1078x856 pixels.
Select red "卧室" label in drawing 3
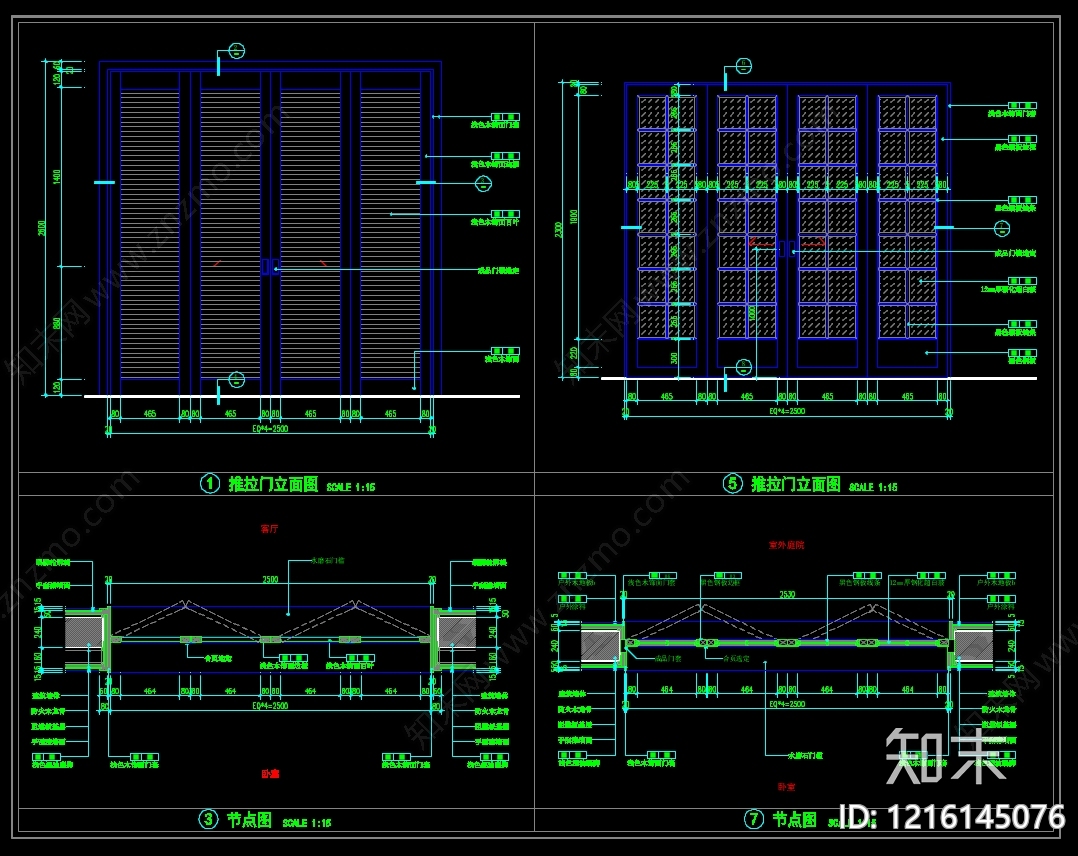270,773
